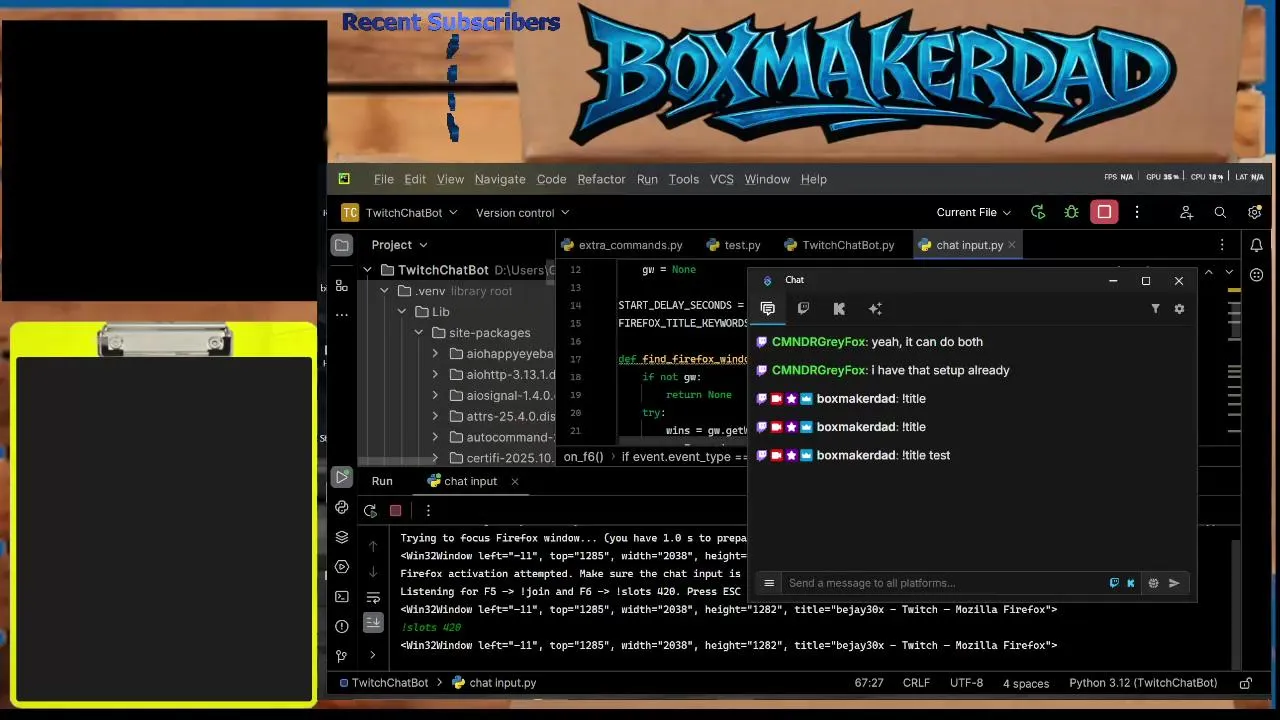The height and width of the screenshot is (720, 1280).
Task: Open the Tools menu
Action: [684, 179]
